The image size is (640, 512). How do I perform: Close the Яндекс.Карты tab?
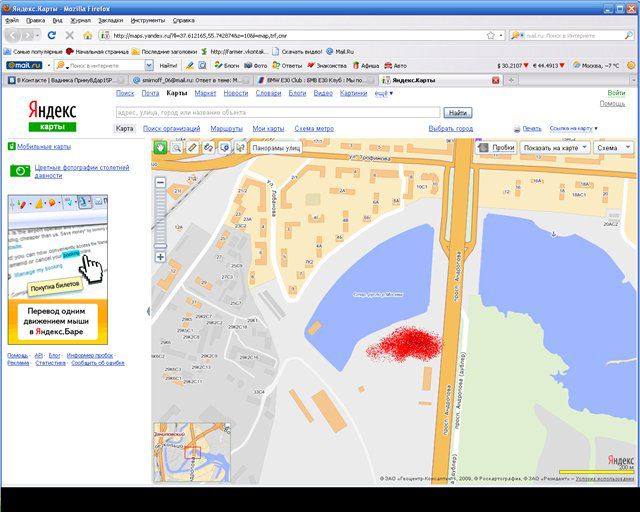click(x=496, y=80)
